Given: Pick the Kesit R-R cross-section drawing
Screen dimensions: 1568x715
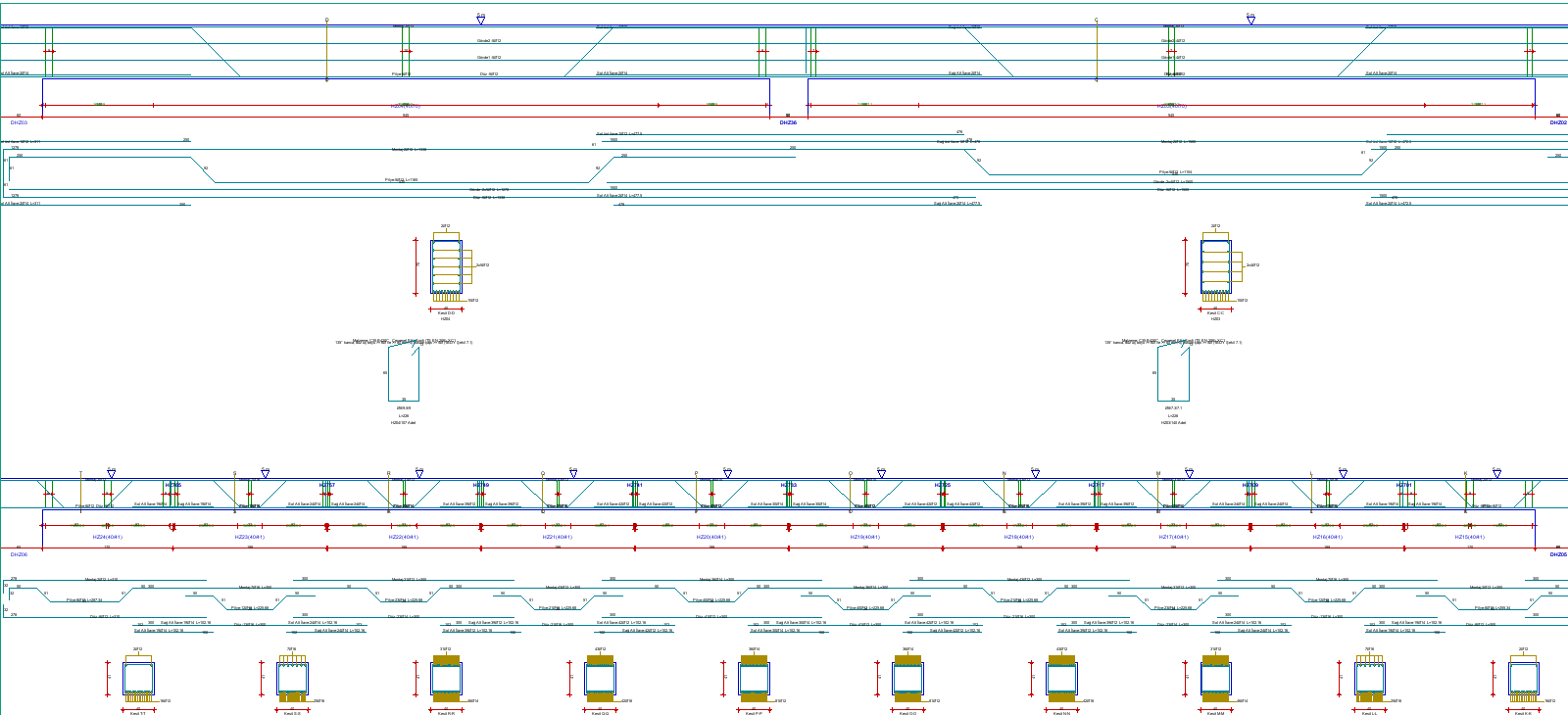Looking at the screenshot, I should (446, 680).
